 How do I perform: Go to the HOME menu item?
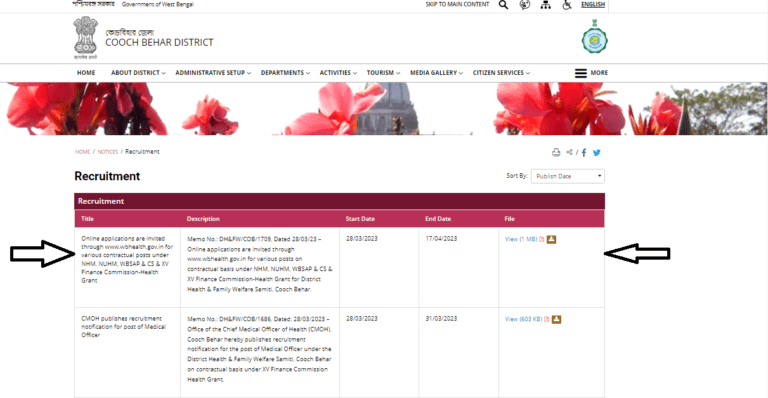pyautogui.click(x=86, y=73)
